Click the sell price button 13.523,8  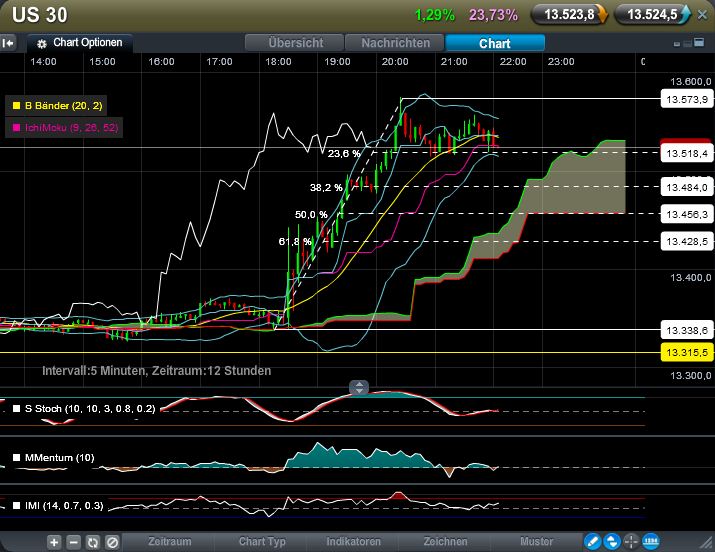tap(569, 15)
